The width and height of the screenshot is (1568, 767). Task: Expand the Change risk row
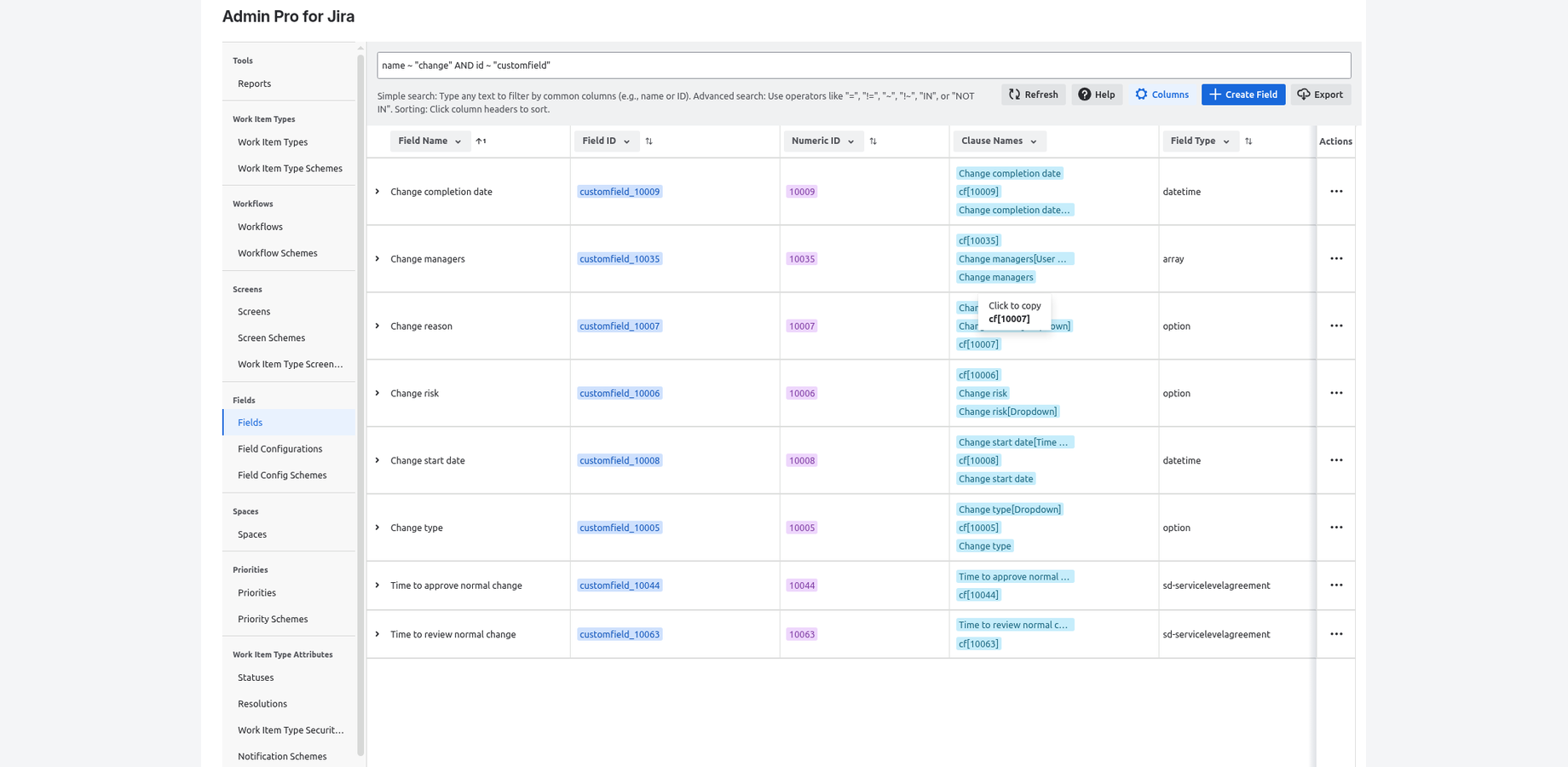pos(378,394)
